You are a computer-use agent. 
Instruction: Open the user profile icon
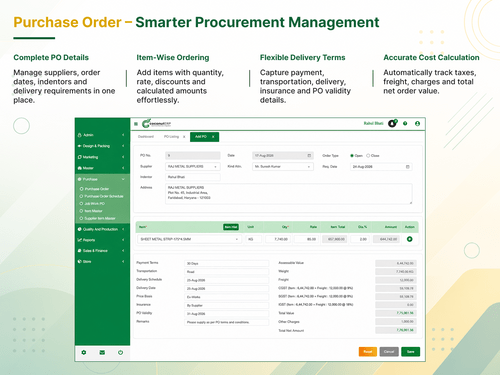(417, 124)
